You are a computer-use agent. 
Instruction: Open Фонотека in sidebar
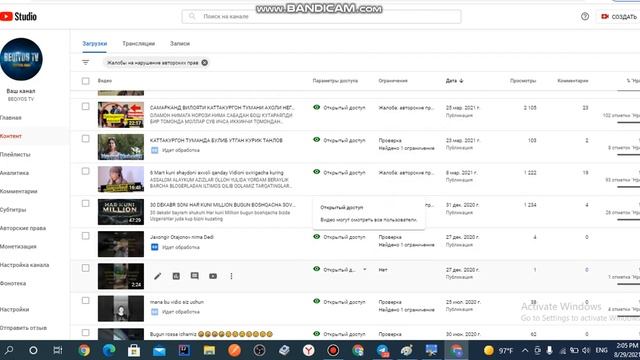[13, 283]
